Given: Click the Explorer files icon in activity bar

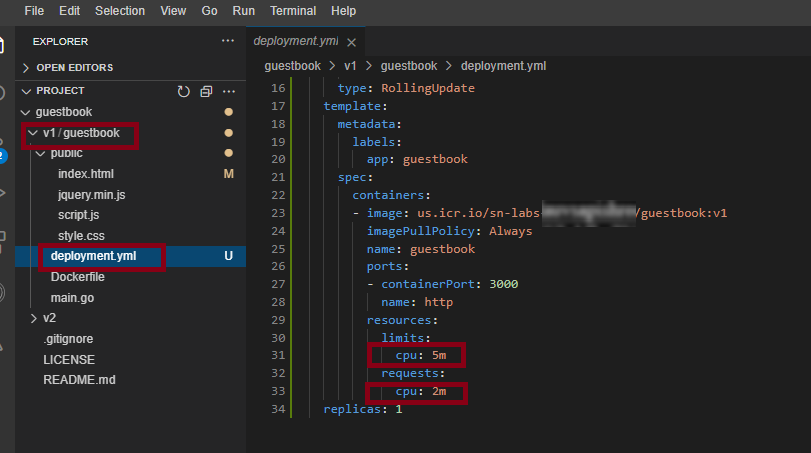Looking at the screenshot, I should (4, 45).
